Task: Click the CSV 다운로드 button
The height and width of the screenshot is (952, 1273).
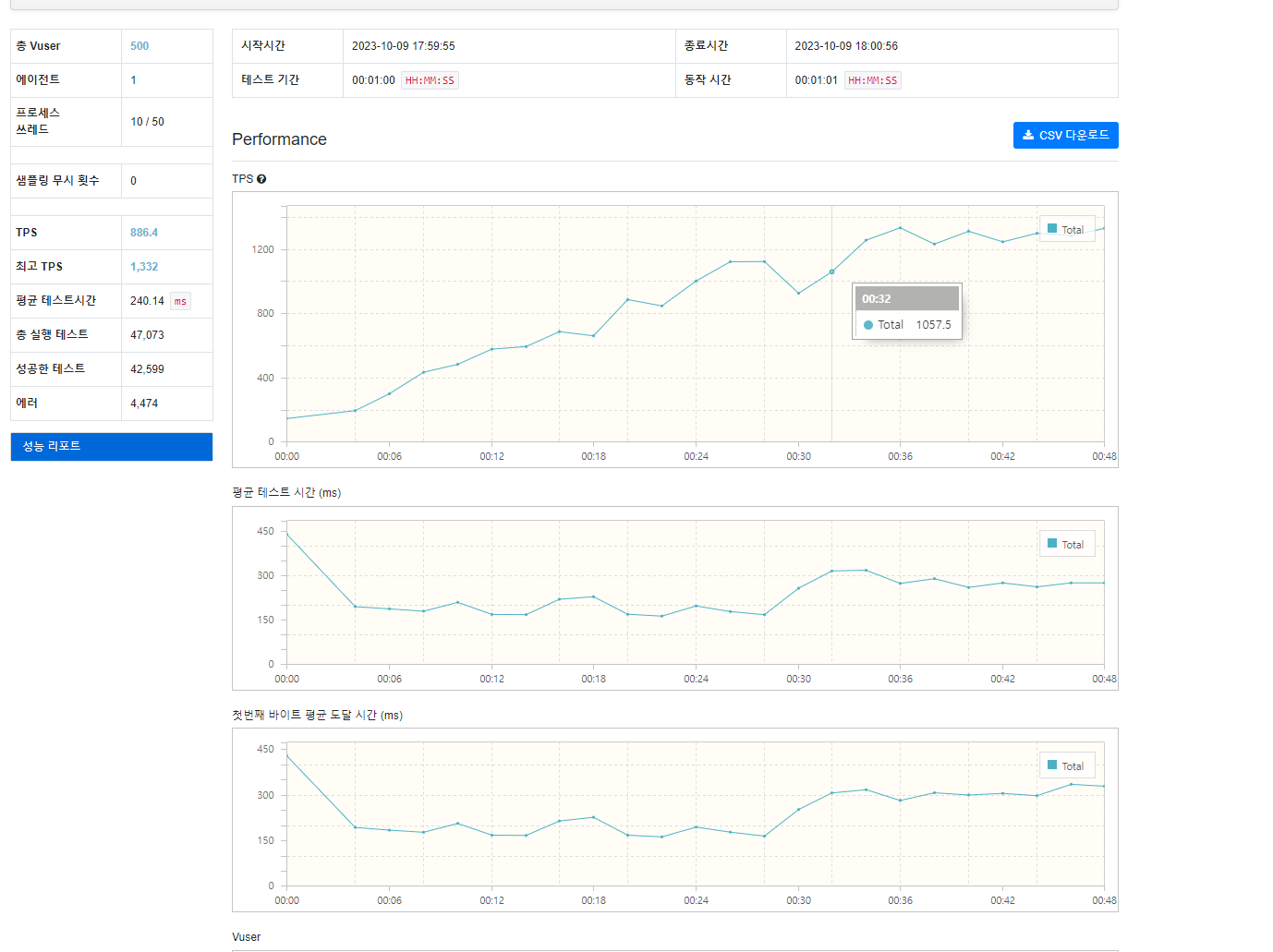Action: tap(1065, 135)
